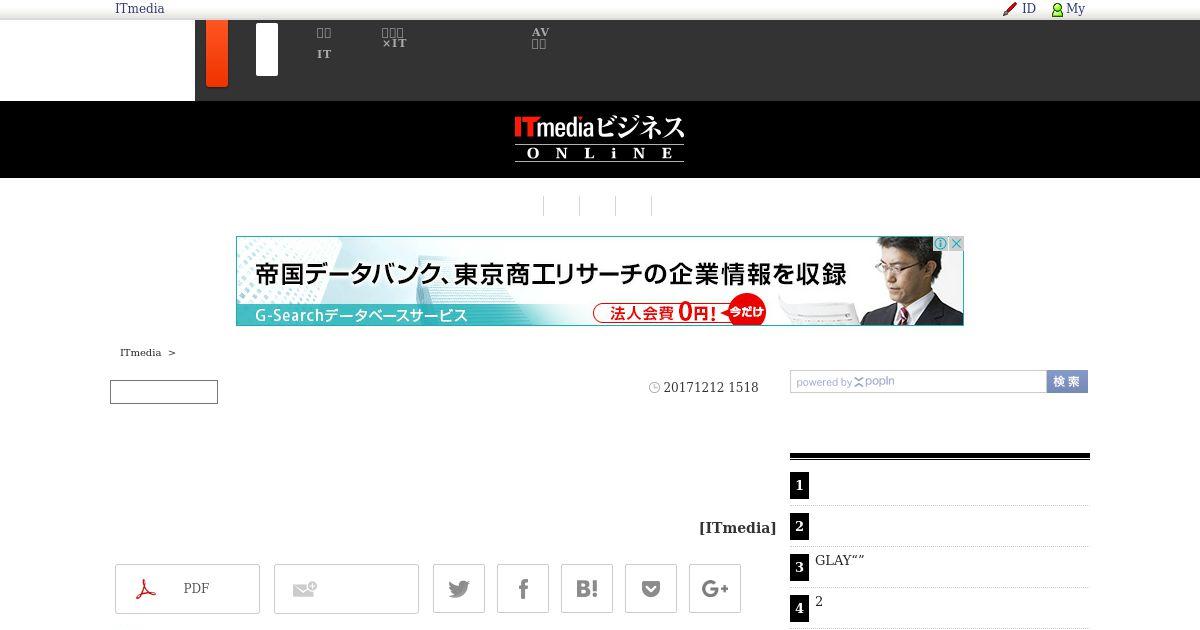Open the AV category in nav bar
The image size is (1200, 630).
pyautogui.click(x=540, y=38)
